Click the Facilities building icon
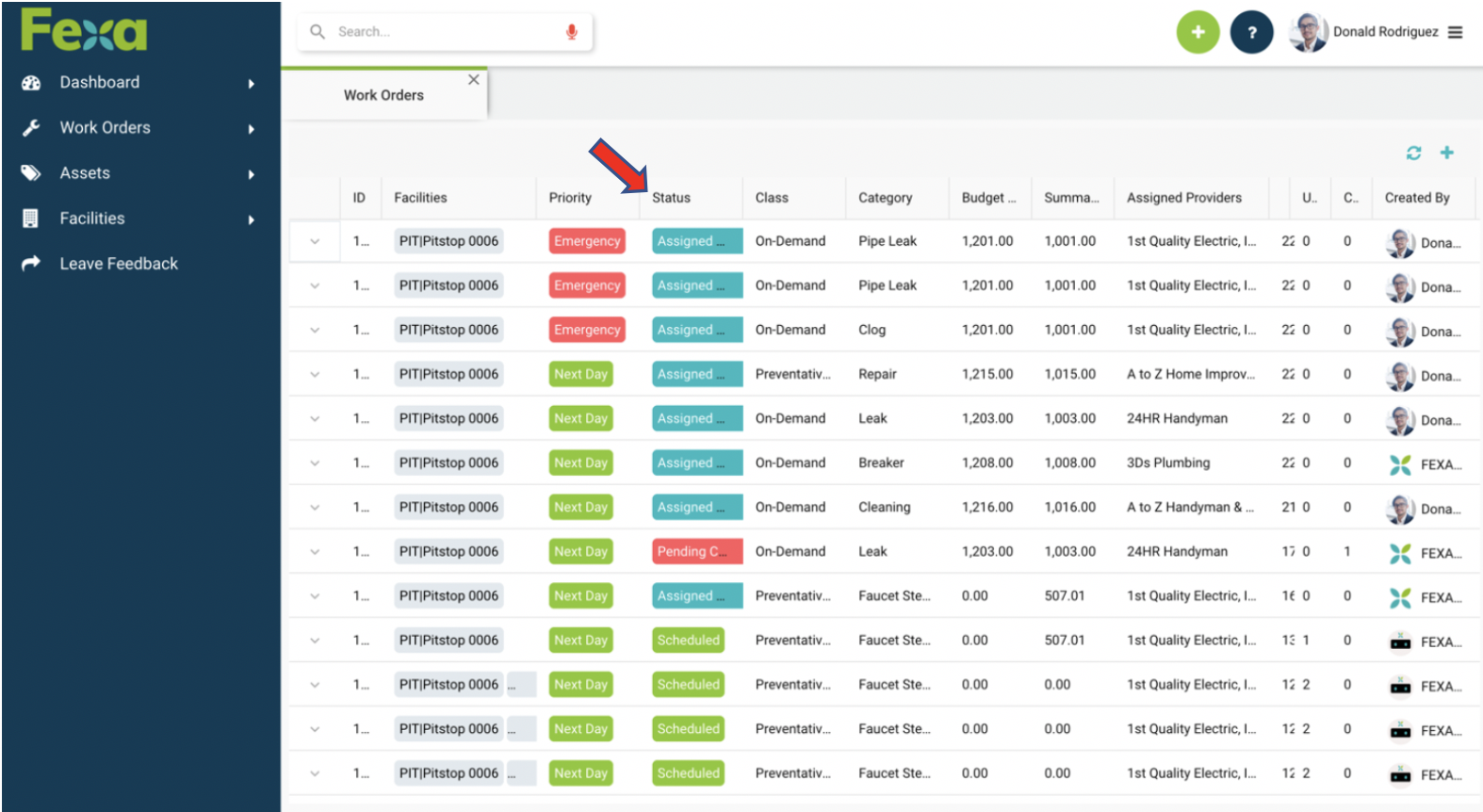The height and width of the screenshot is (812, 1483). pyautogui.click(x=30, y=219)
